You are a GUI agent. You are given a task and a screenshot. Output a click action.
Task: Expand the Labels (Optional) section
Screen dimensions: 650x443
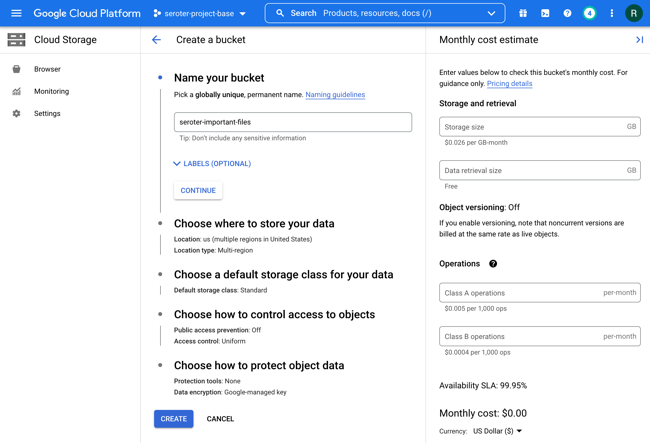point(211,163)
